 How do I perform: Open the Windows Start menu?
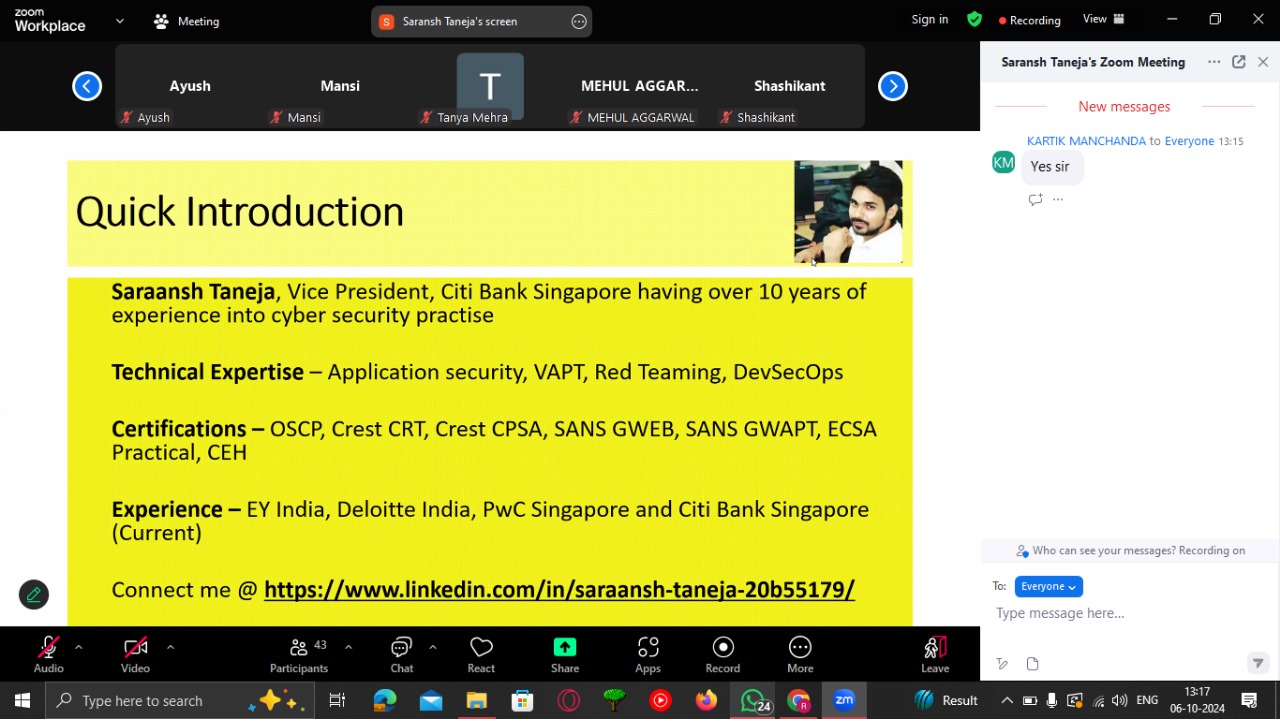[x=22, y=700]
